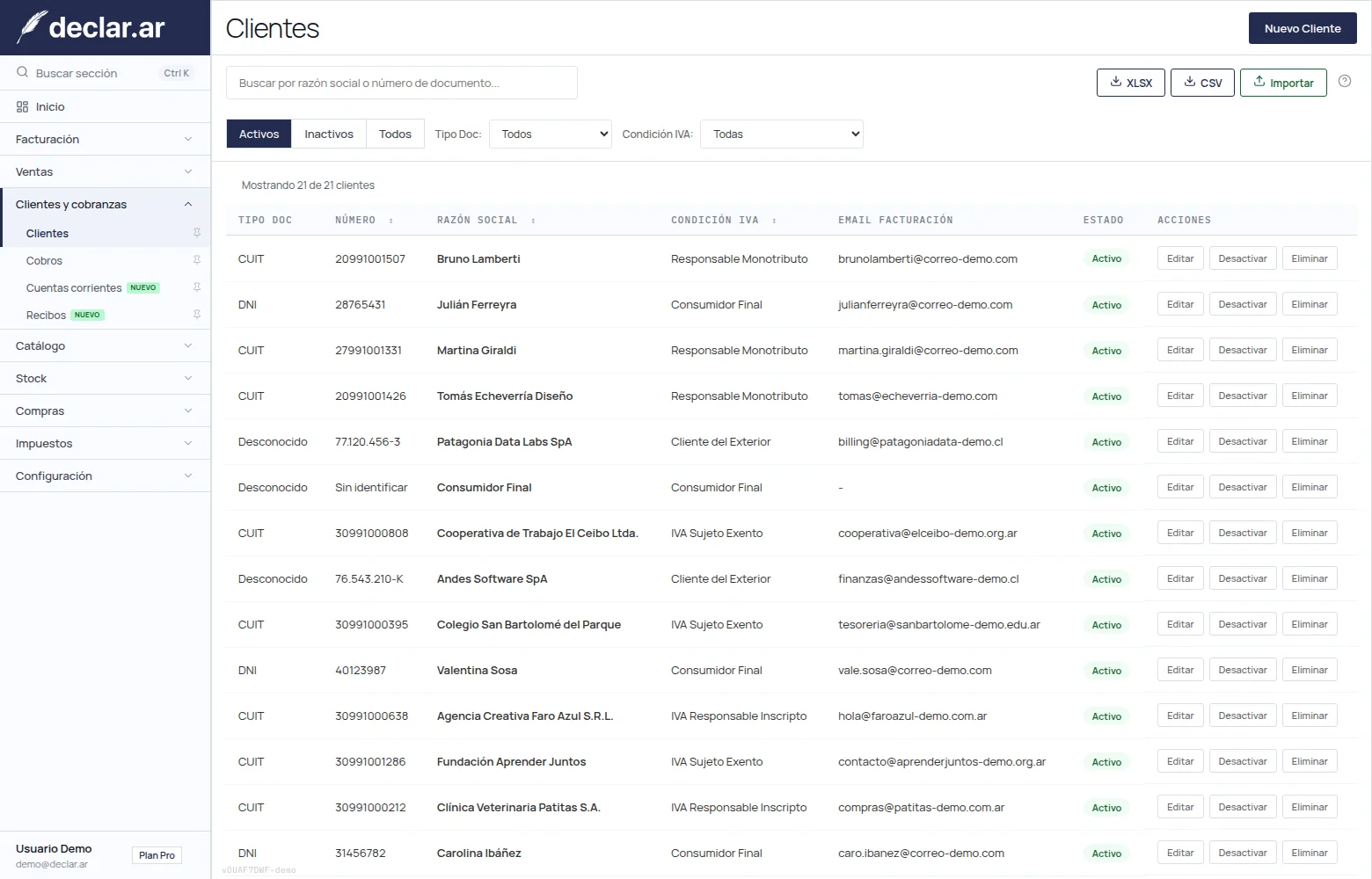Click the Tipo Doc column header
The image size is (1372, 879).
(x=265, y=220)
